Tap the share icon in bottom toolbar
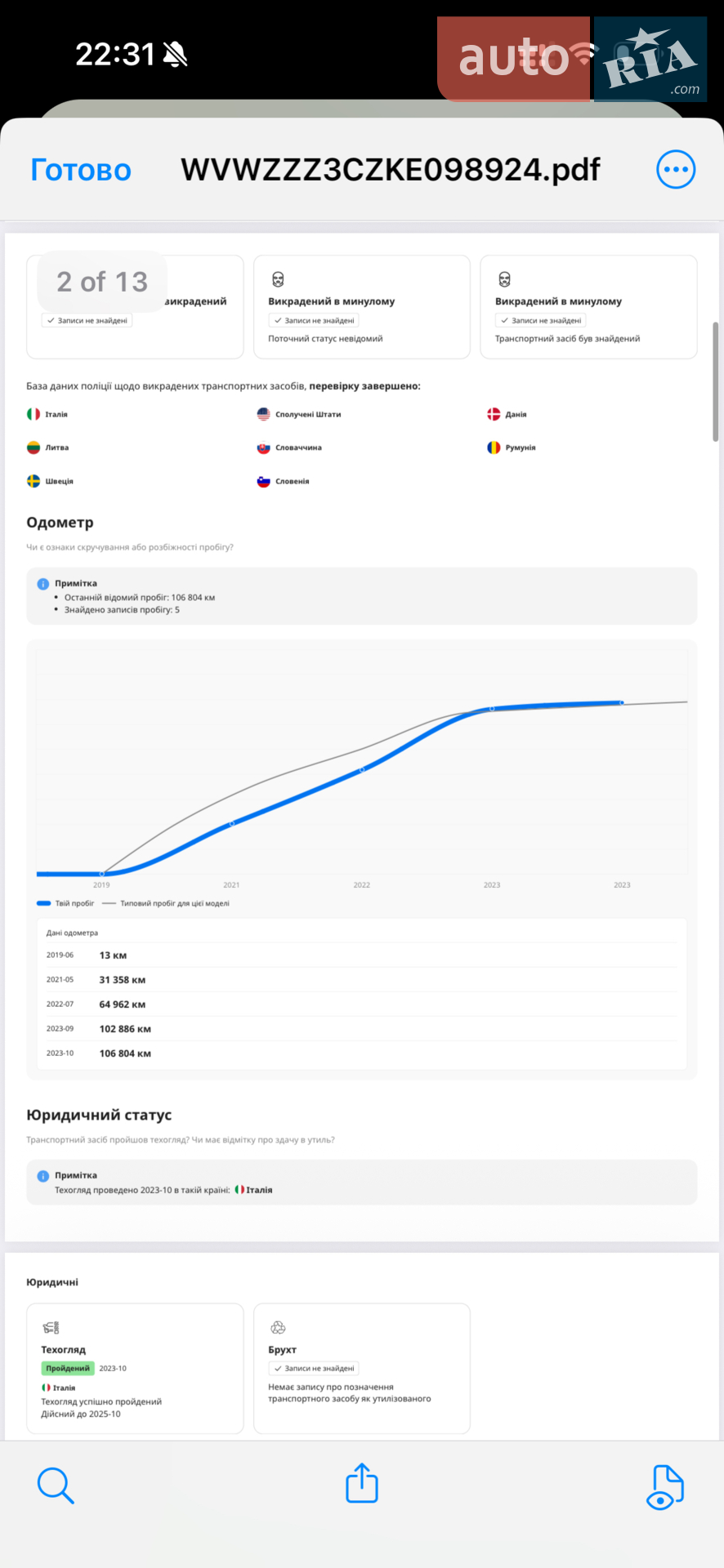The image size is (724, 1568). (x=362, y=1483)
